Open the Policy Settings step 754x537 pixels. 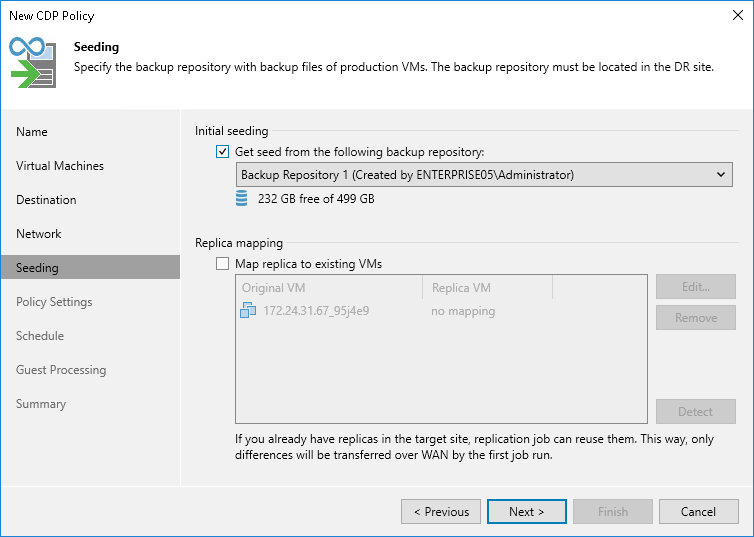pos(54,302)
